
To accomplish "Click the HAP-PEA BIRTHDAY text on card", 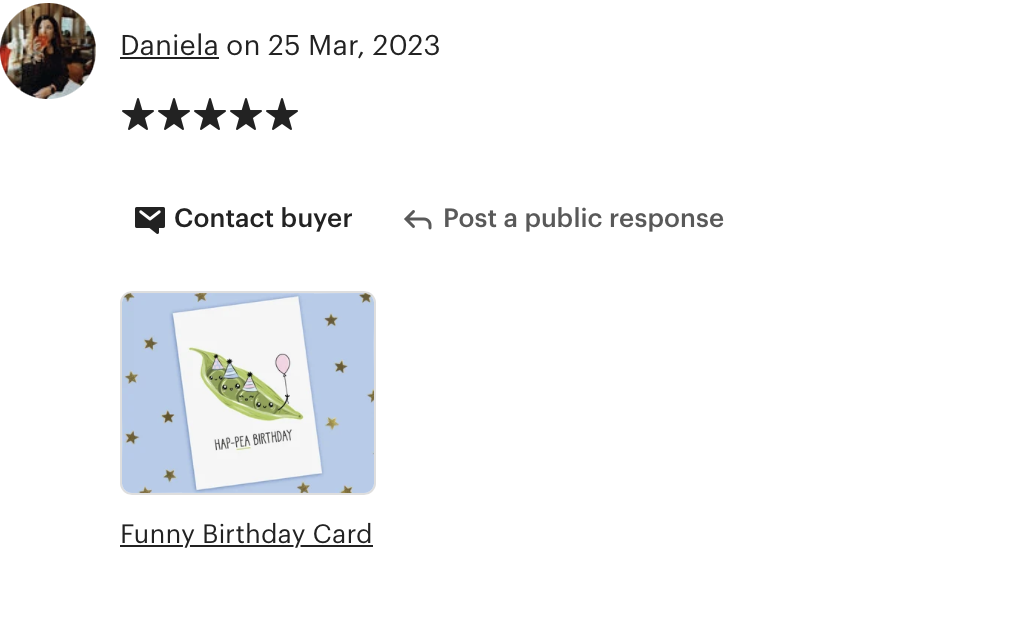I will point(253,440).
